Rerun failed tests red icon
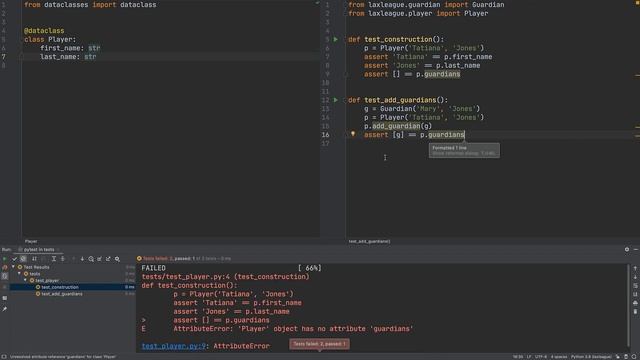This screenshot has height=360, width=640. coord(5,267)
